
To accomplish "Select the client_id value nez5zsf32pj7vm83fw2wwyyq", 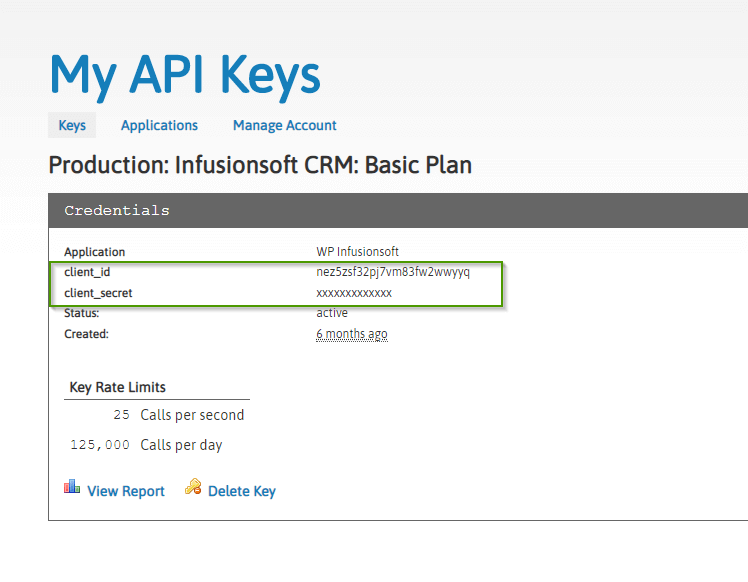I will [393, 272].
